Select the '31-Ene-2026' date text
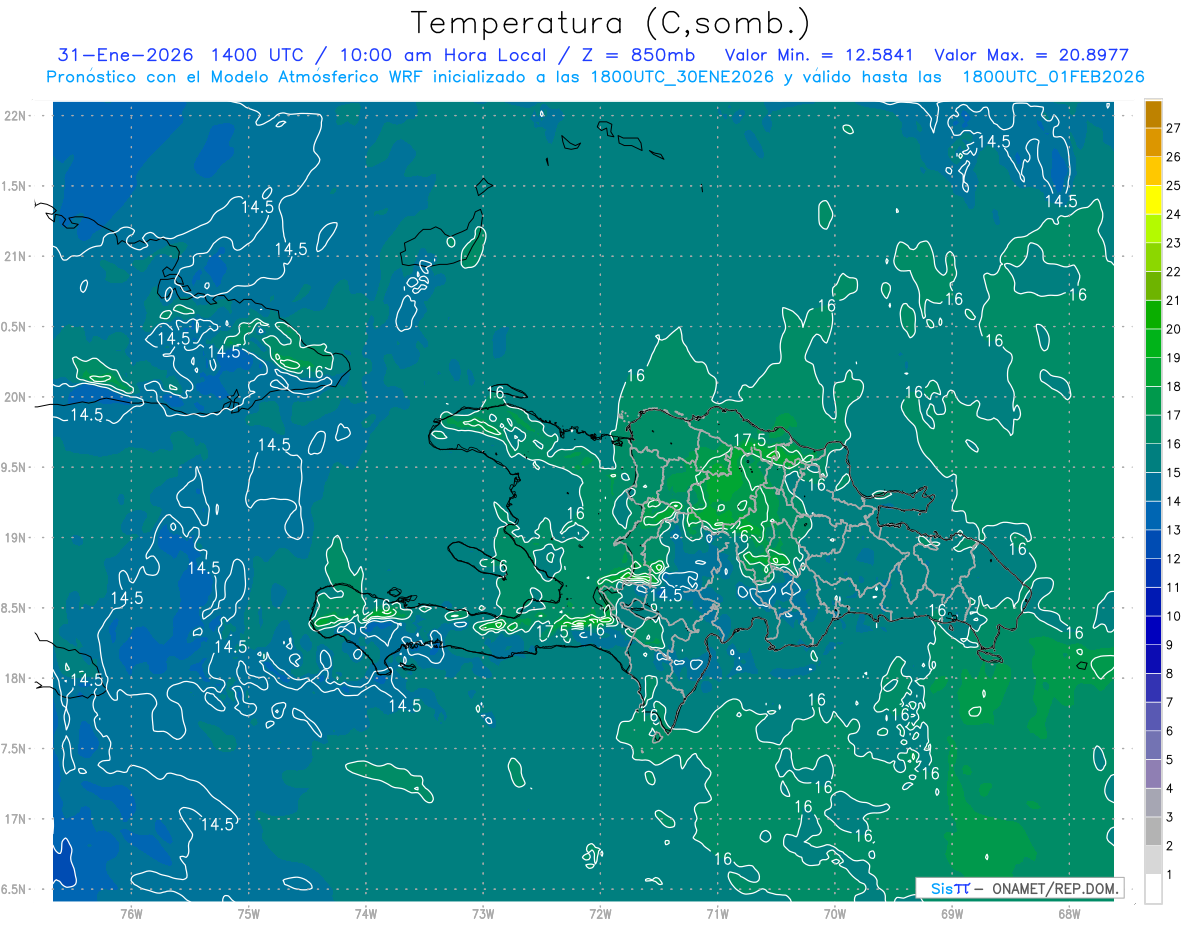The height and width of the screenshot is (927, 1200). tap(124, 55)
